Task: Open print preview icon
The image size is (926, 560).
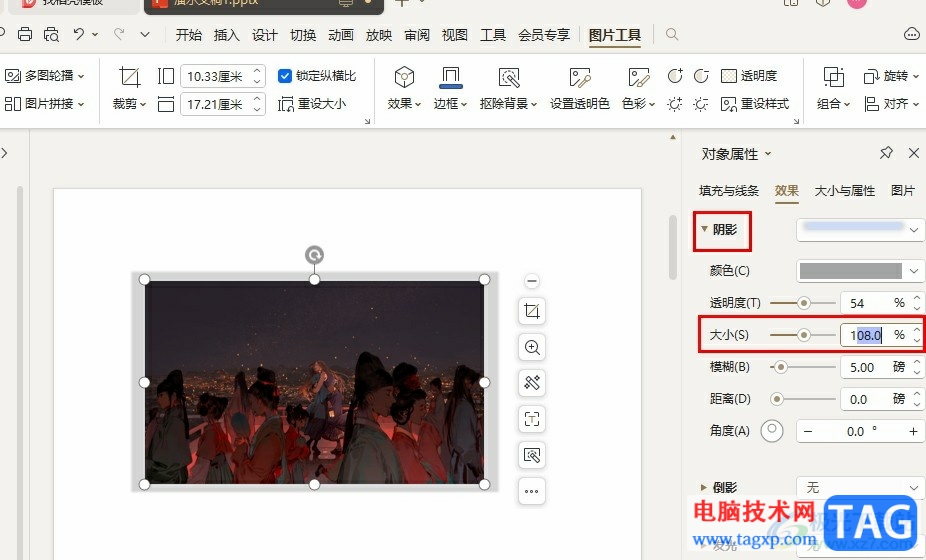Action: tap(51, 34)
